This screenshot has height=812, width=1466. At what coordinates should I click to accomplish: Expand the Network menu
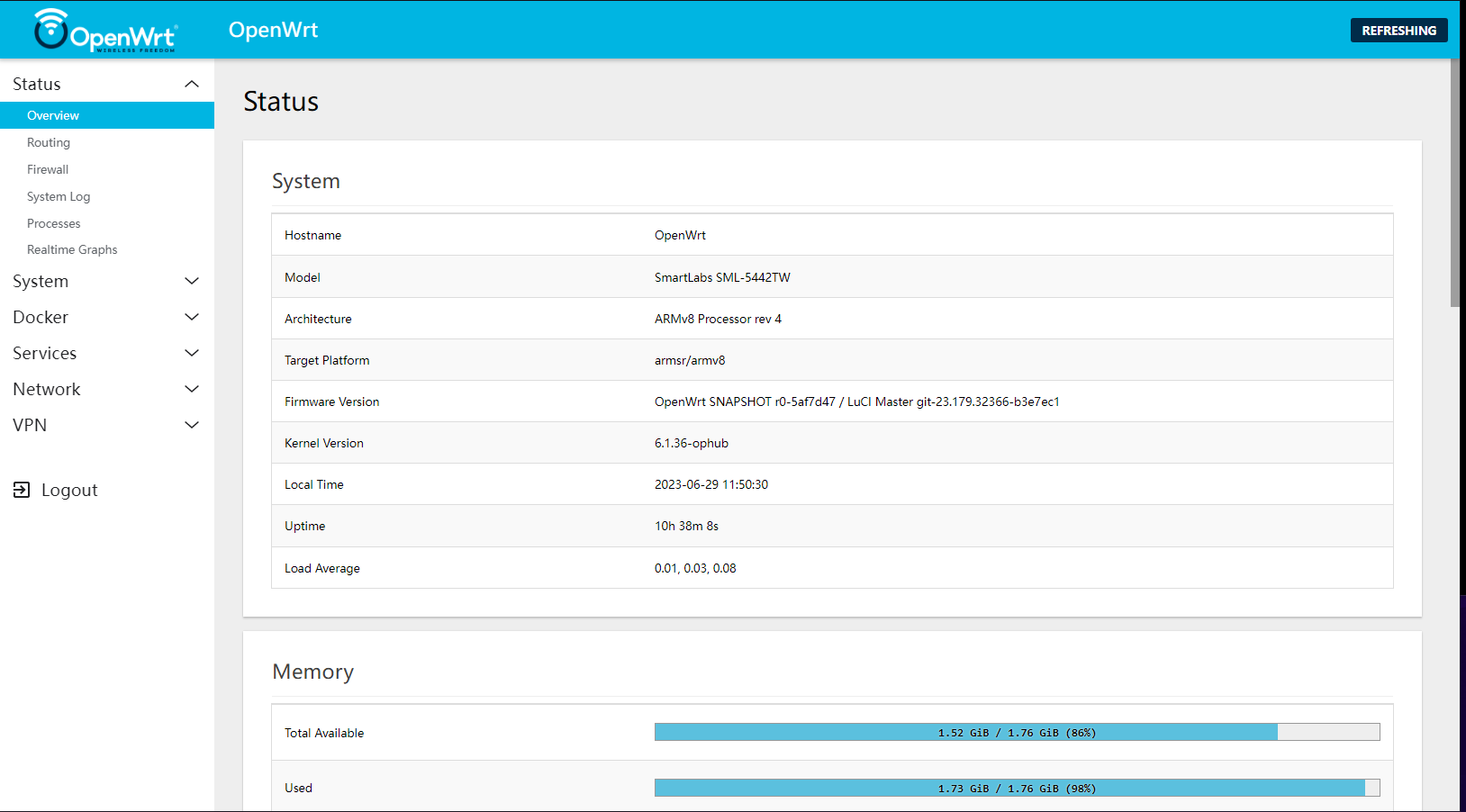[x=192, y=389]
